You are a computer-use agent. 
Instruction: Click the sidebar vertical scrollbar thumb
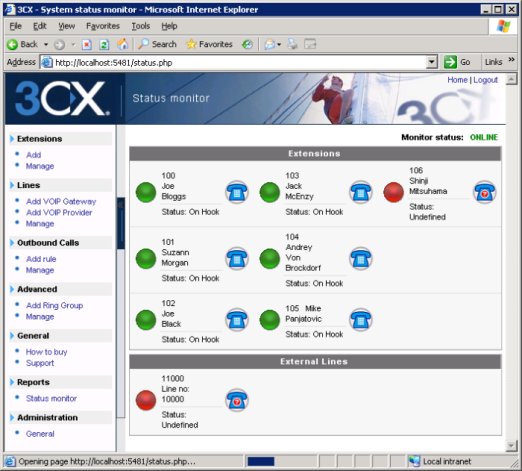click(121, 223)
